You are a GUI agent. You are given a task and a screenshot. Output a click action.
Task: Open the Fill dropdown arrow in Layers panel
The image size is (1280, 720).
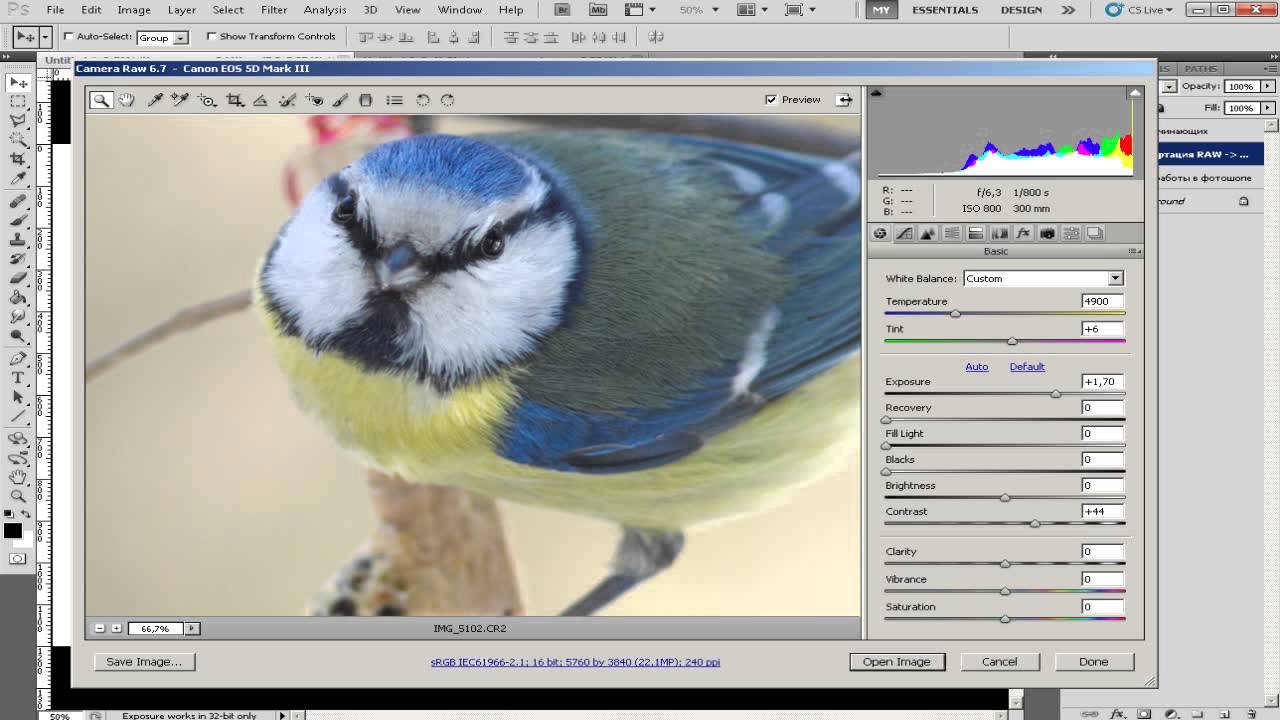pos(1268,107)
